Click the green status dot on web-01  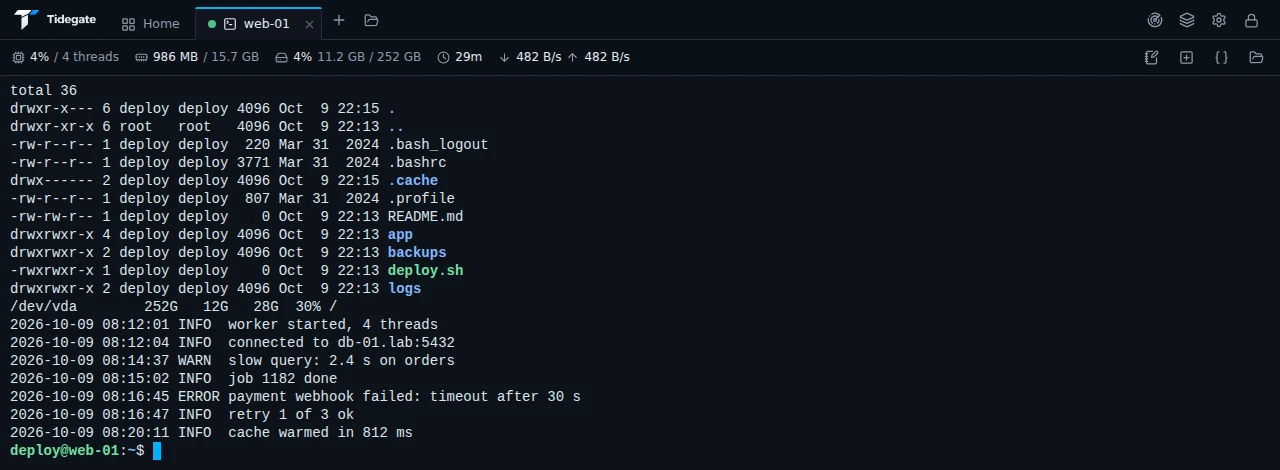[212, 23]
